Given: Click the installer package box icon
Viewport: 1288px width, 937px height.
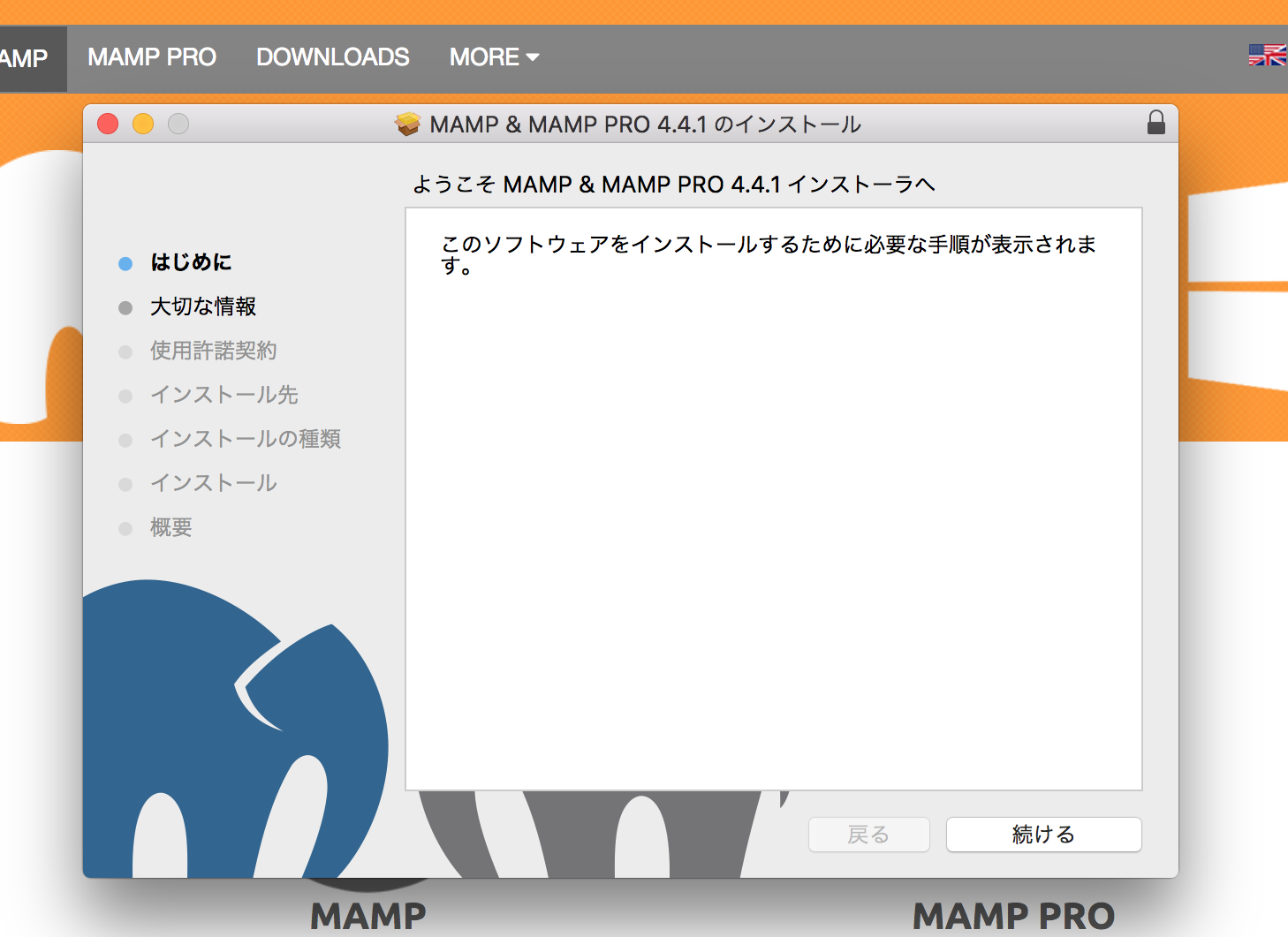Looking at the screenshot, I should coord(407,124).
